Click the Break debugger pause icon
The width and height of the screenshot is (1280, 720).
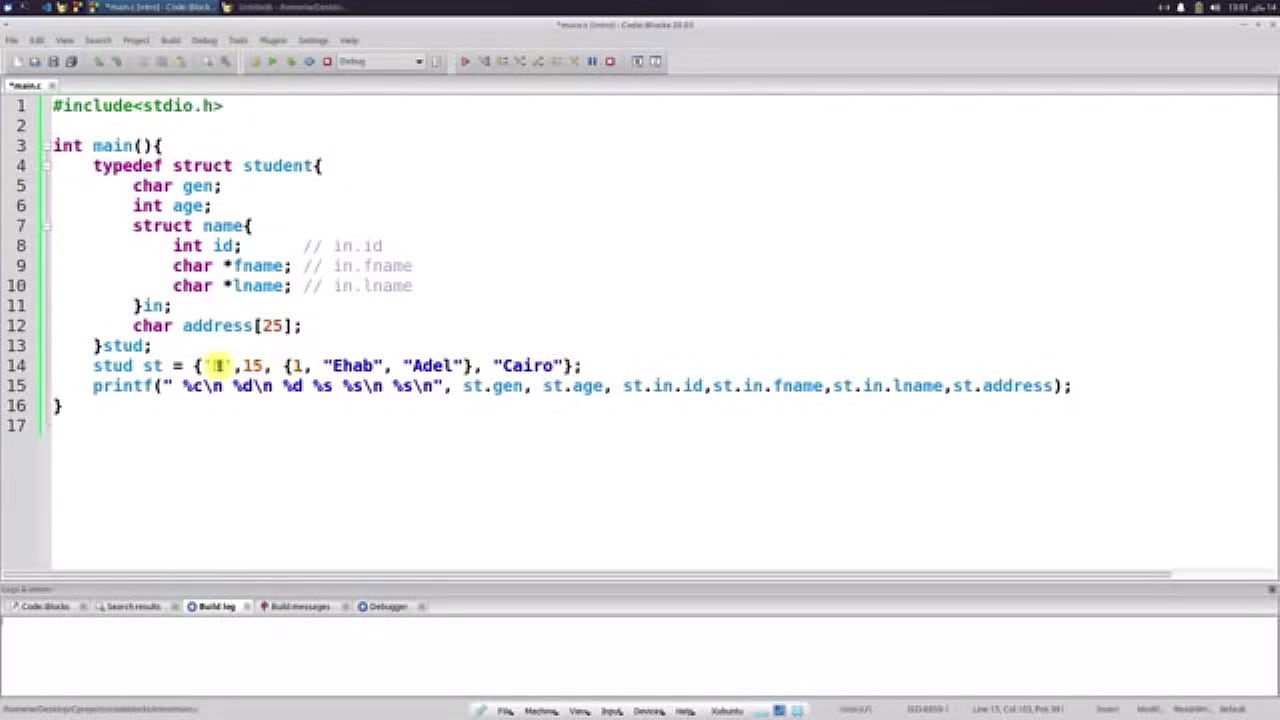pos(592,62)
